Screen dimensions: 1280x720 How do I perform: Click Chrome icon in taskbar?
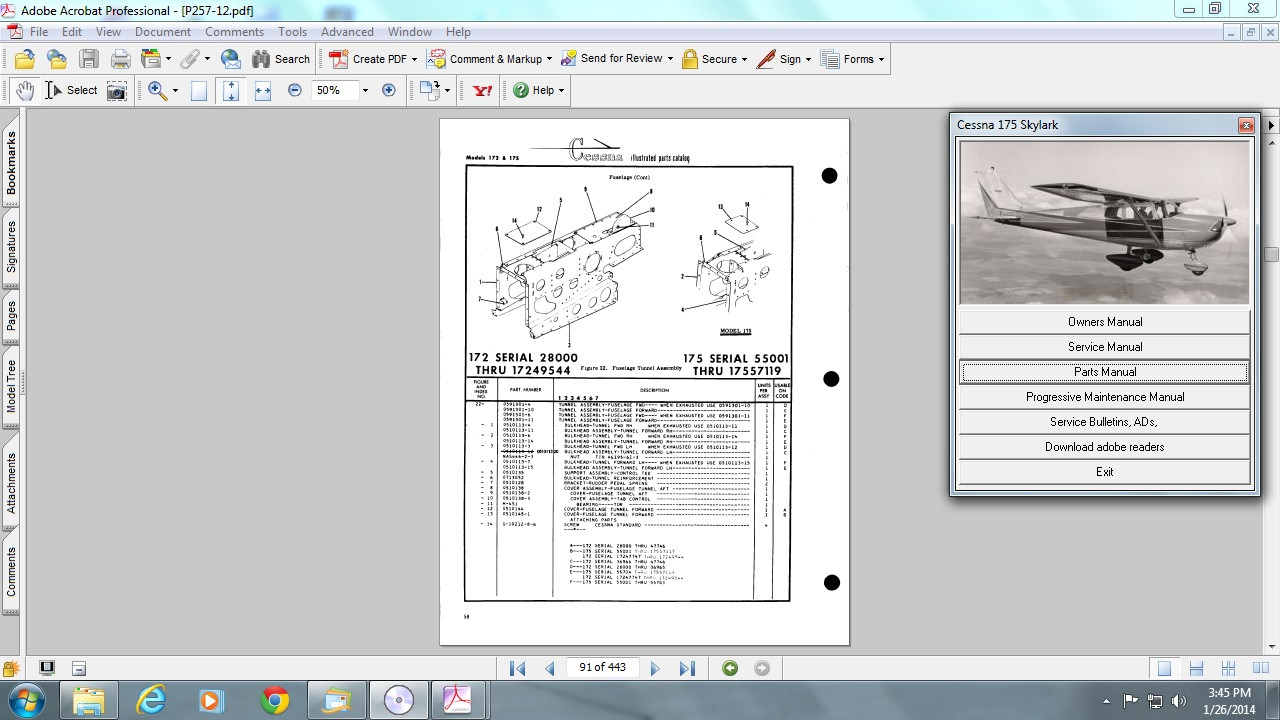tap(275, 700)
